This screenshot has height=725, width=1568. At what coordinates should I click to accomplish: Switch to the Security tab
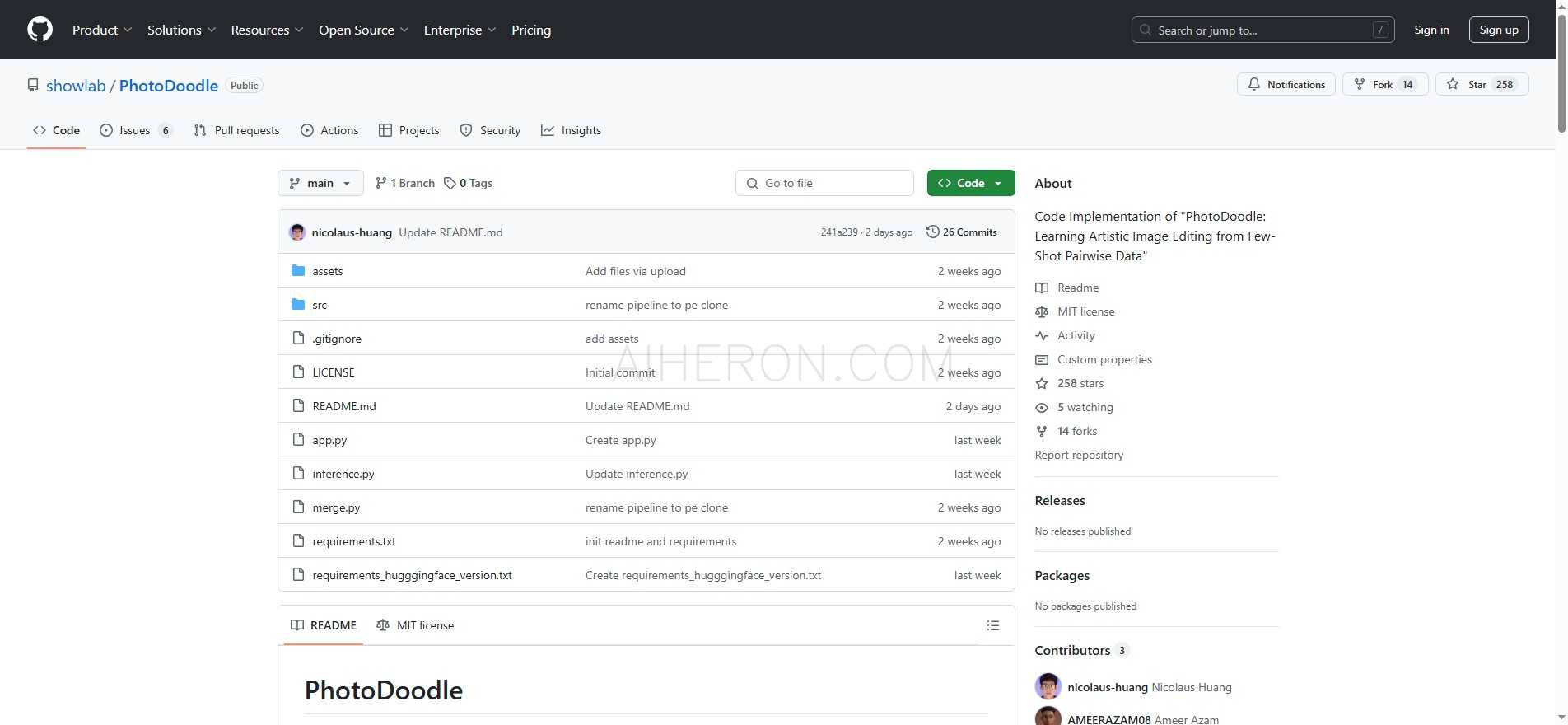(x=490, y=130)
